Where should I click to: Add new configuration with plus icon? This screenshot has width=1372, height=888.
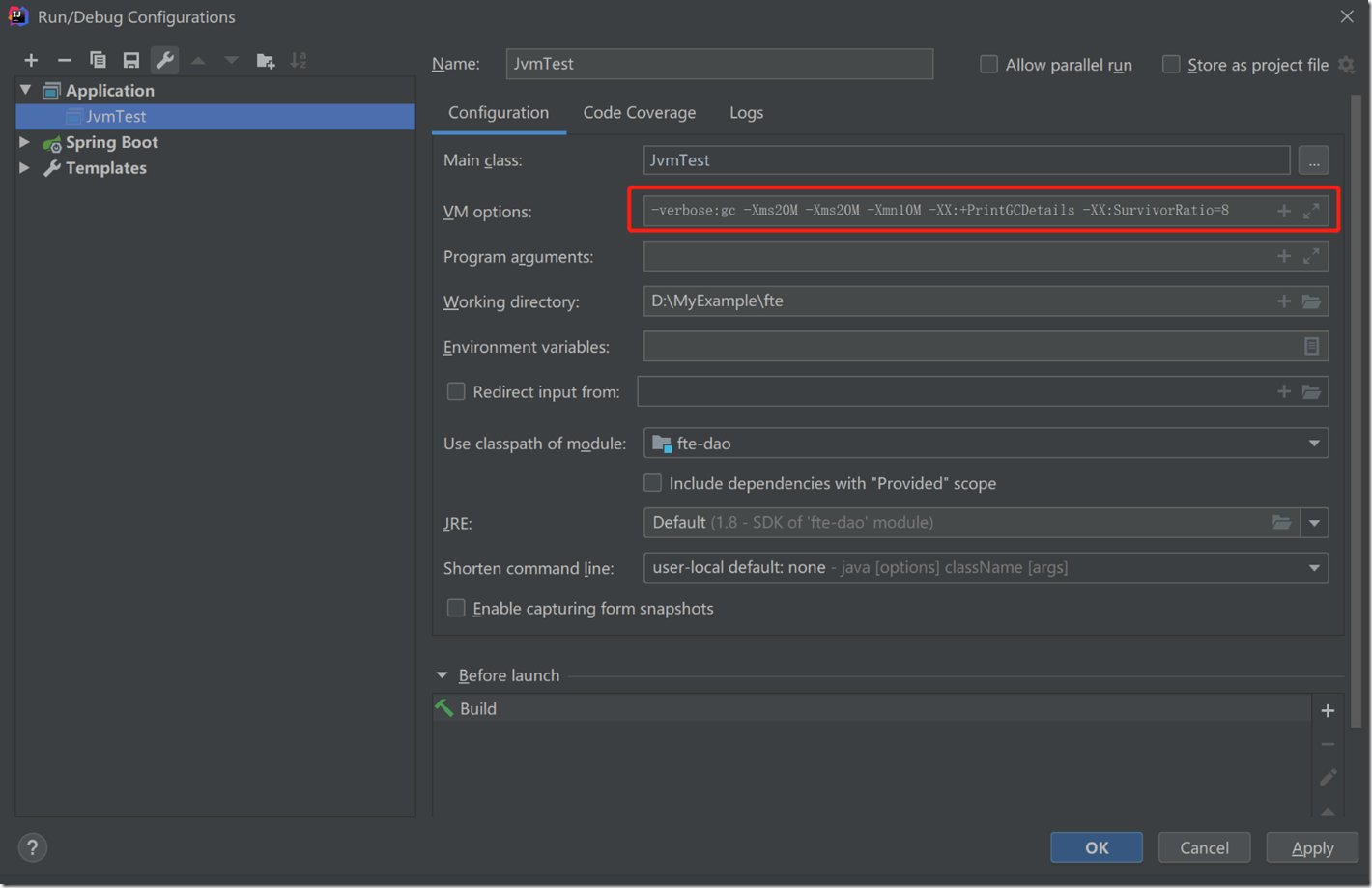(x=31, y=60)
